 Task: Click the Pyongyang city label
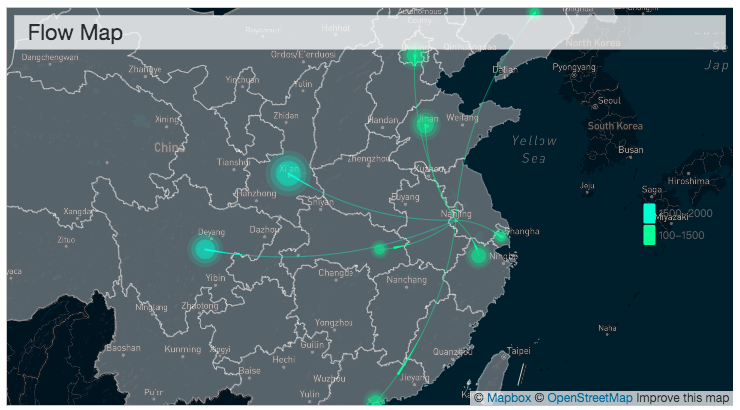click(573, 67)
